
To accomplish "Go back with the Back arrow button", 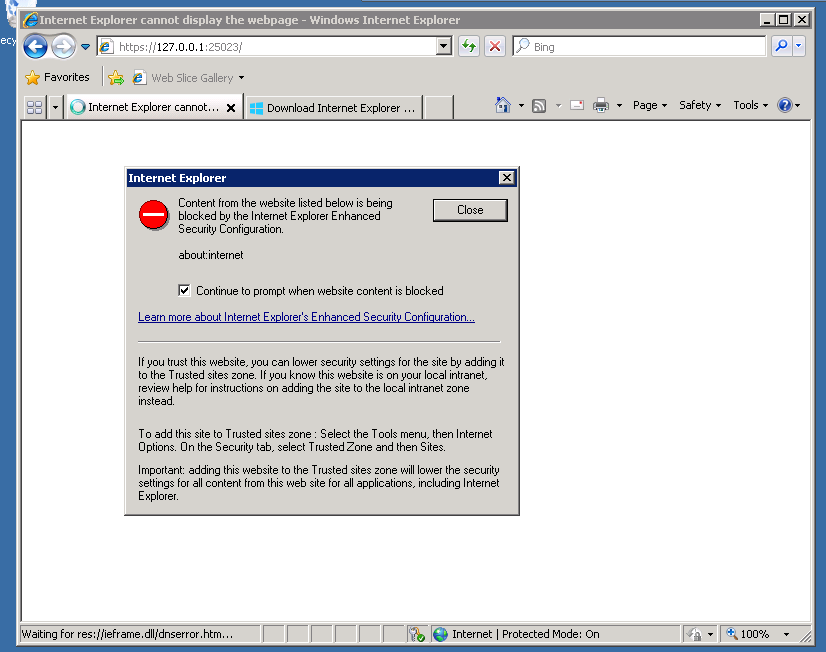I will [35, 47].
